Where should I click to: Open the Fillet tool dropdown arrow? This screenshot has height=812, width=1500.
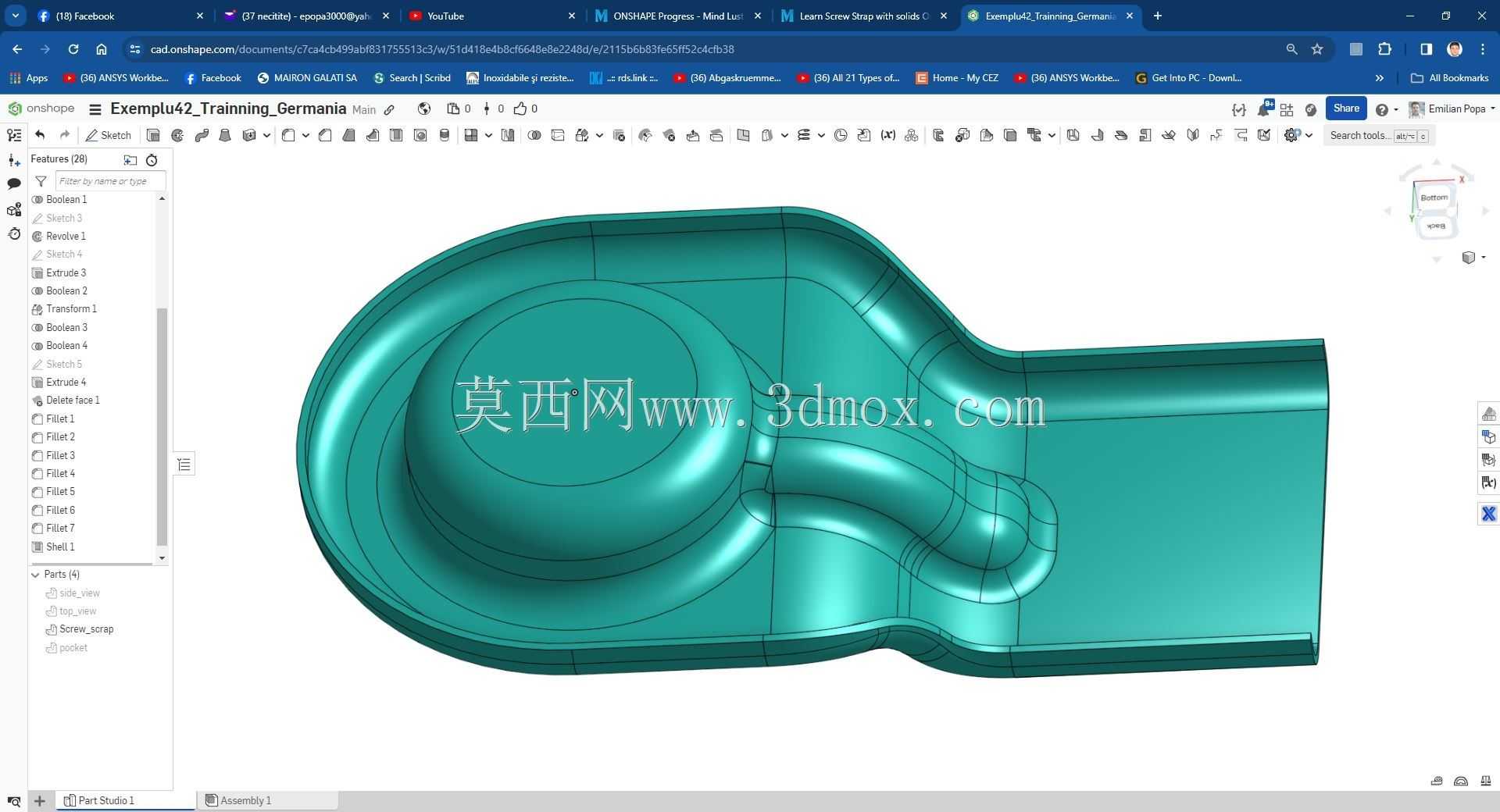click(x=305, y=135)
